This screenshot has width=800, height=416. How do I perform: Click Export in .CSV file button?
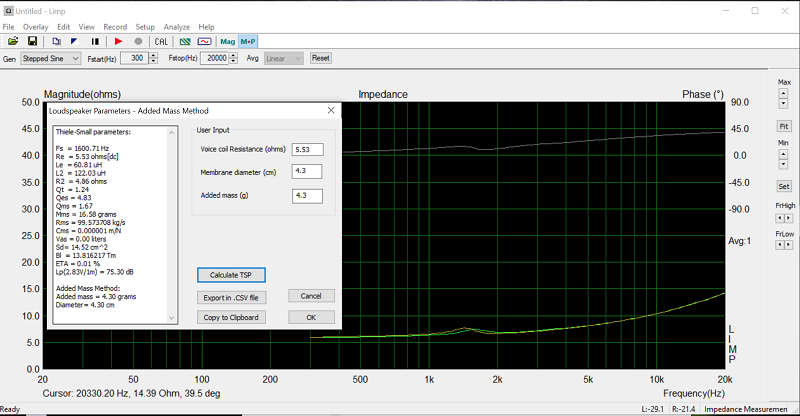(231, 298)
